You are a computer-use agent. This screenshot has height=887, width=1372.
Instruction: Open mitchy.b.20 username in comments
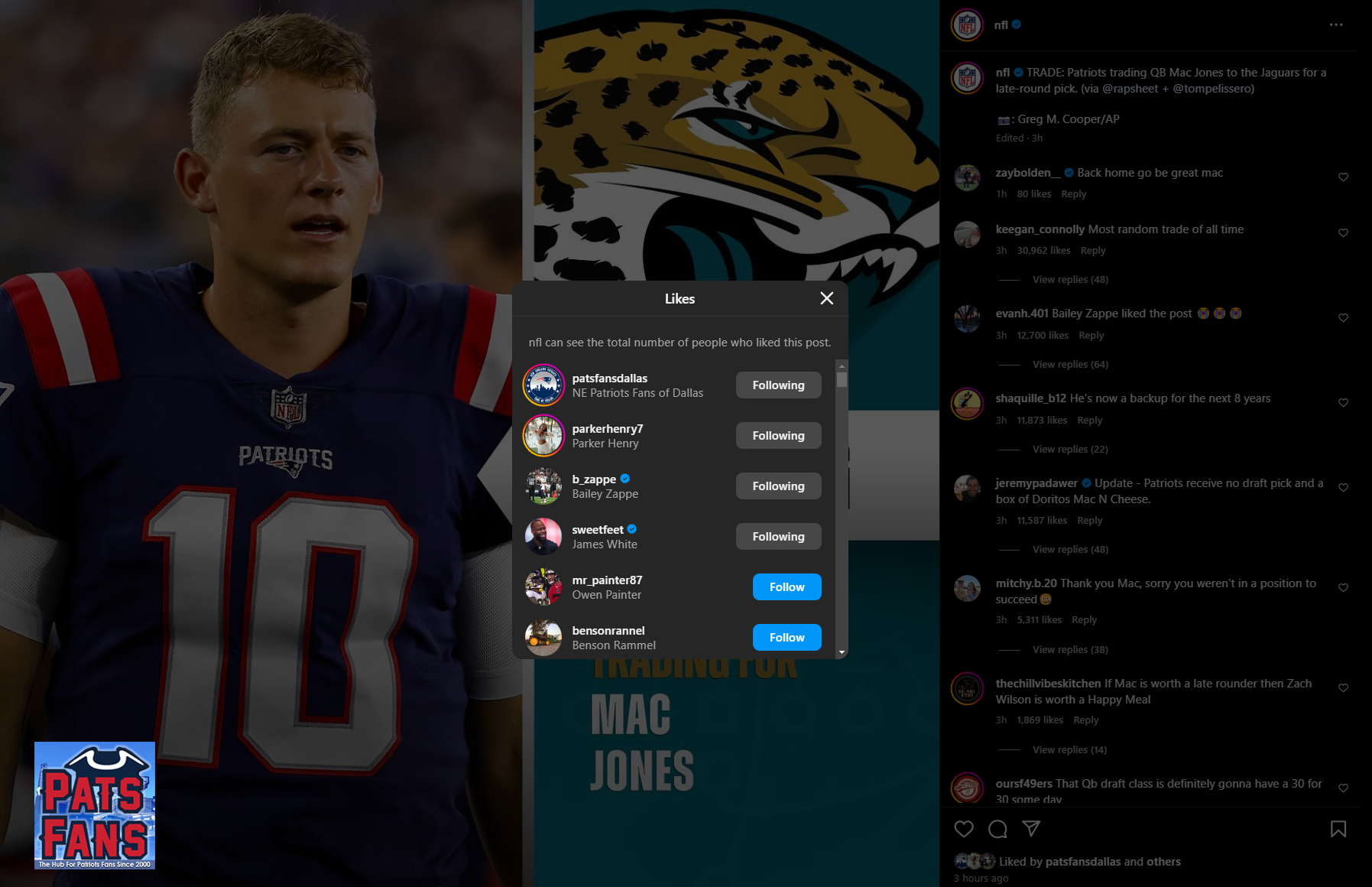click(x=1026, y=583)
